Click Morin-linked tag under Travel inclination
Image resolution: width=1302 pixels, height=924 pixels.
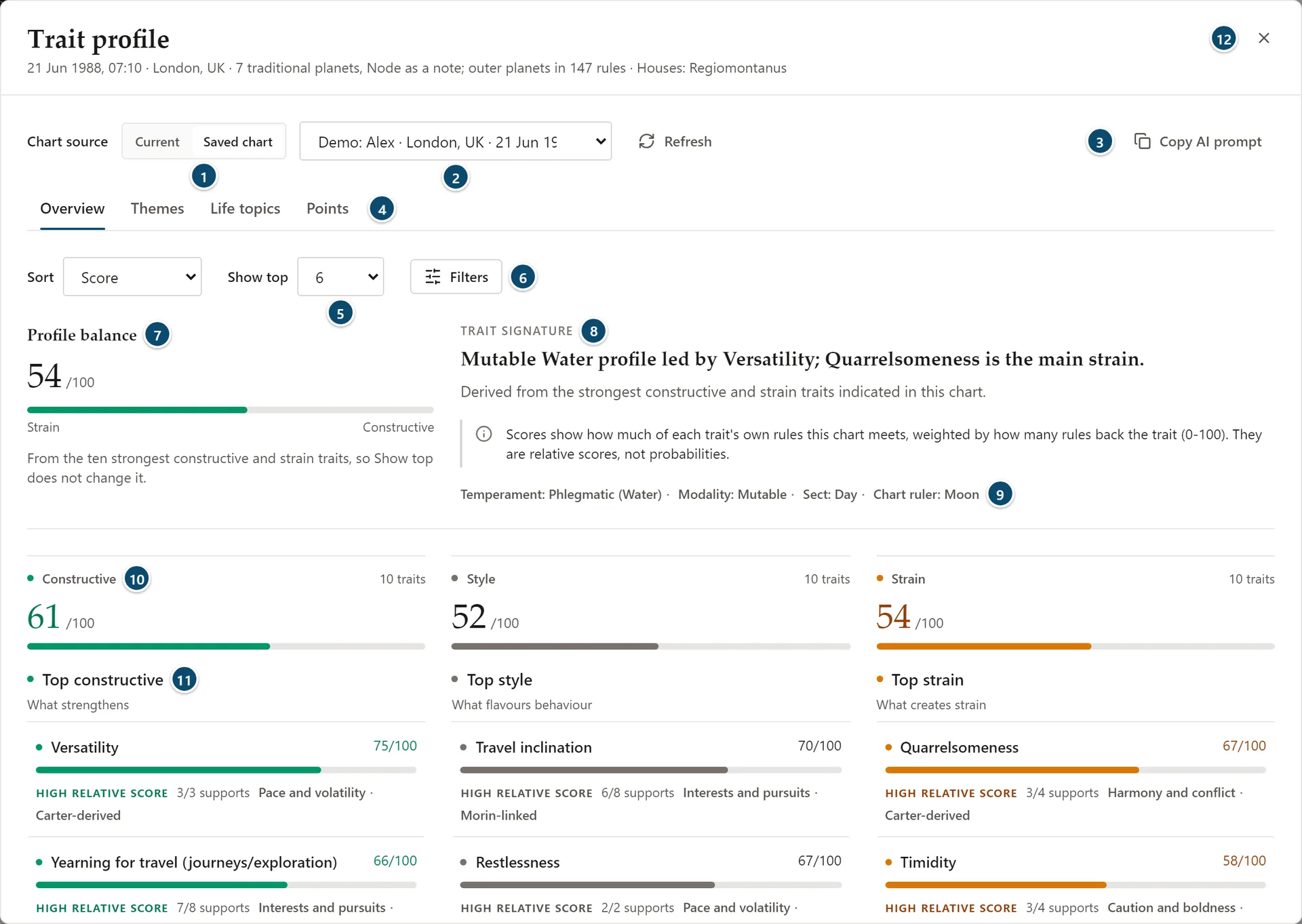click(498, 816)
